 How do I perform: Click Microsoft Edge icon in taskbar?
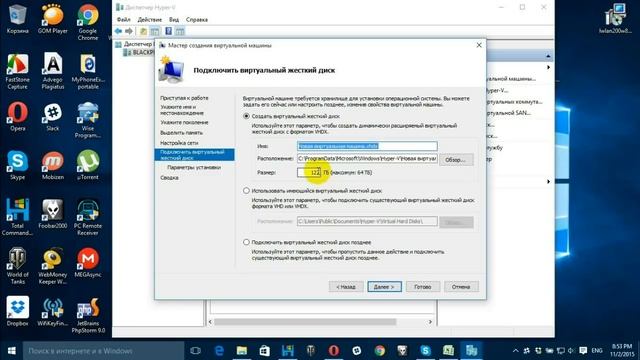coord(219,350)
